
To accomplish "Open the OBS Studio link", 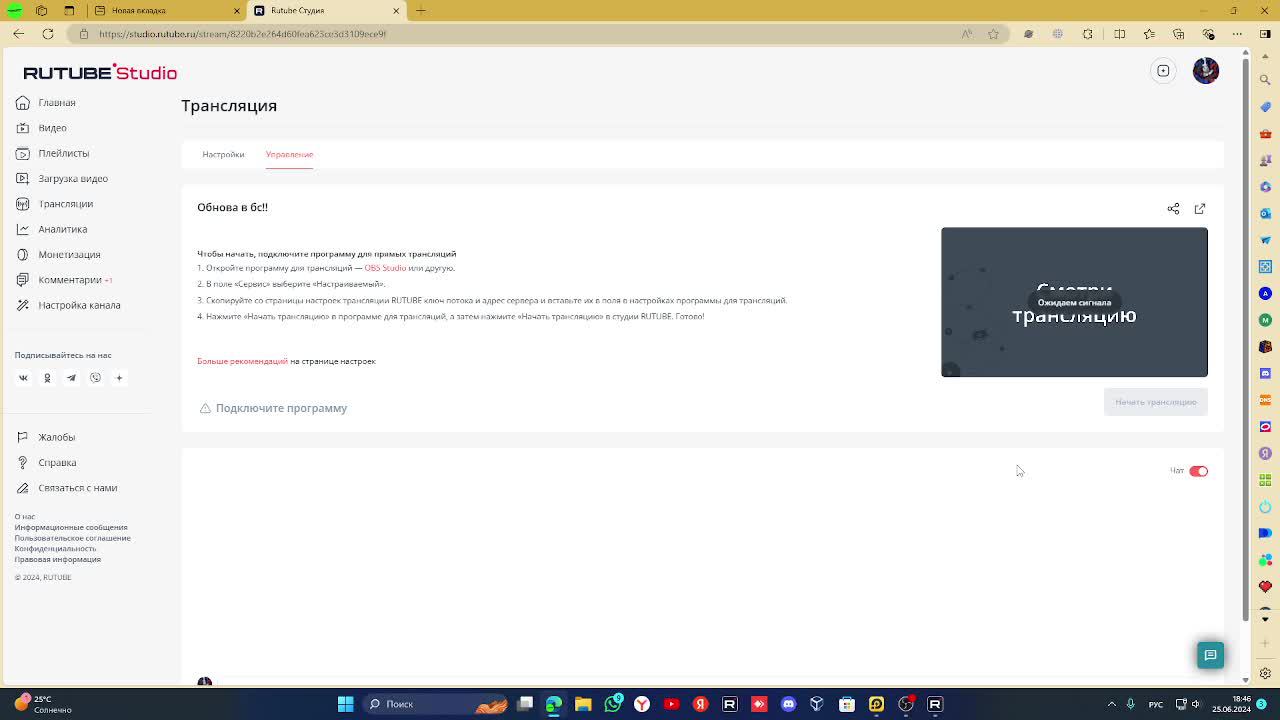I will click(x=385, y=268).
